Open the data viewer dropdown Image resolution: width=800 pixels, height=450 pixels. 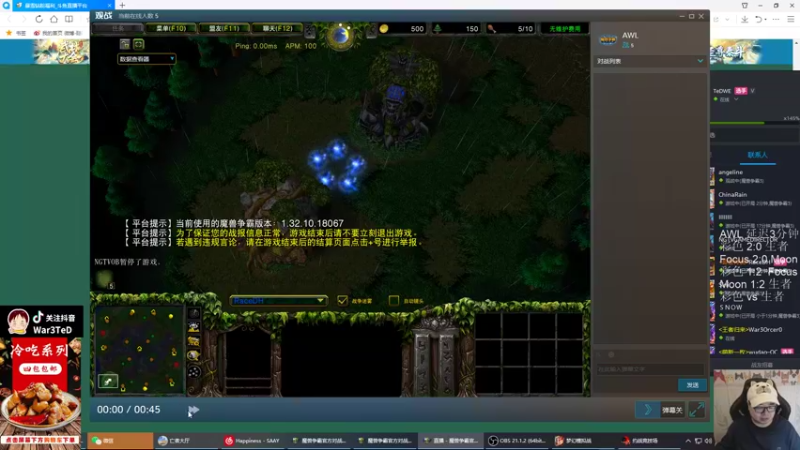pos(147,59)
